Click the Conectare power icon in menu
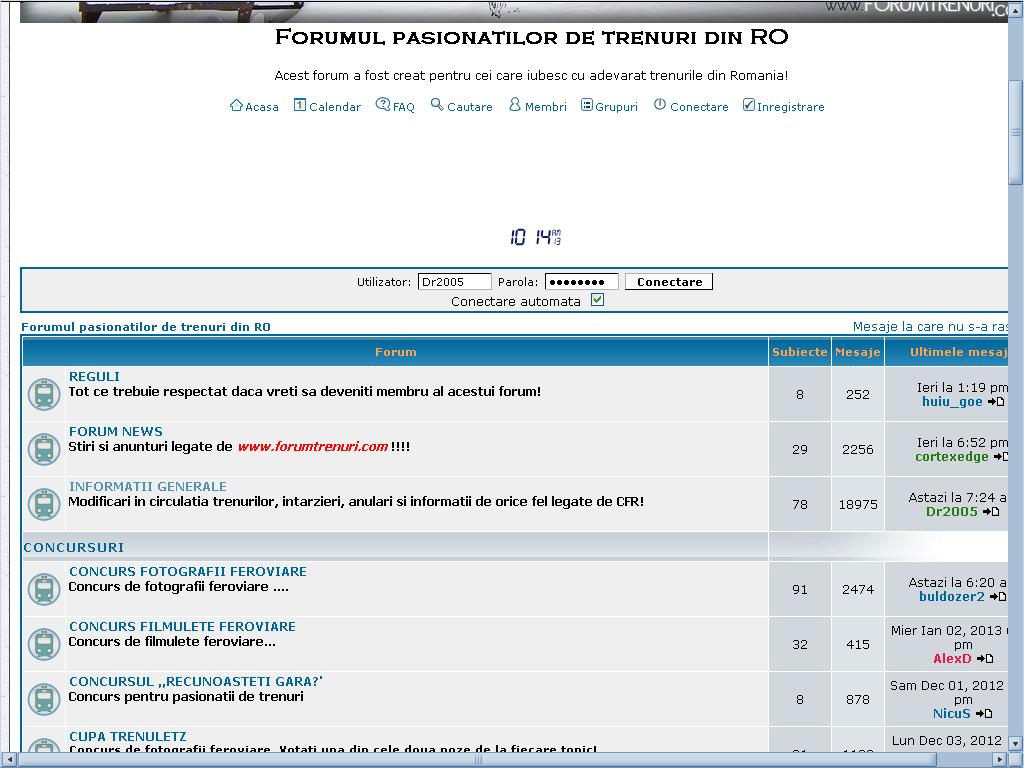This screenshot has width=1024, height=768. pos(660,105)
